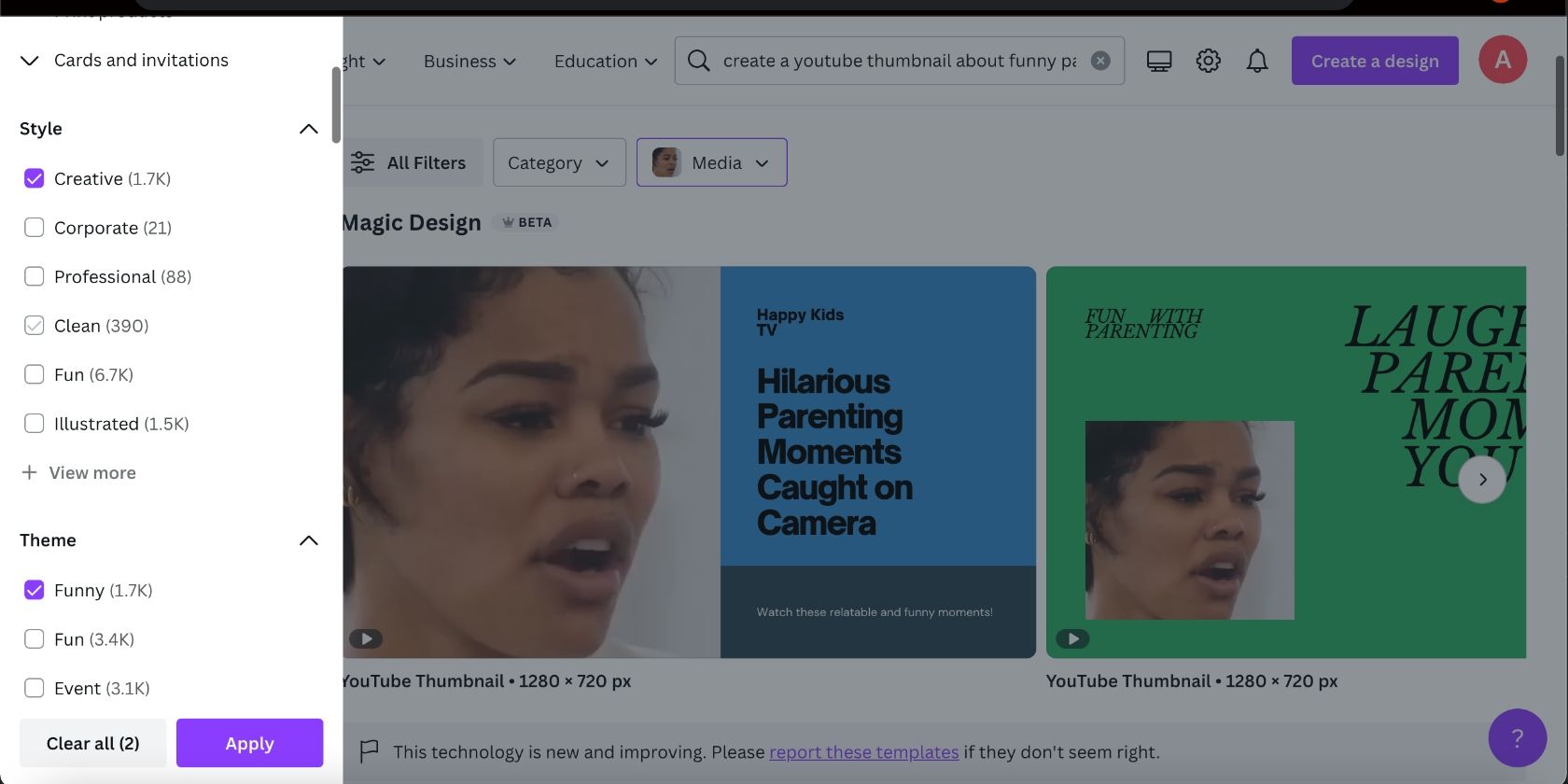The image size is (1568, 784).
Task: Play the green Fun With Parenting video
Action: coord(1072,638)
